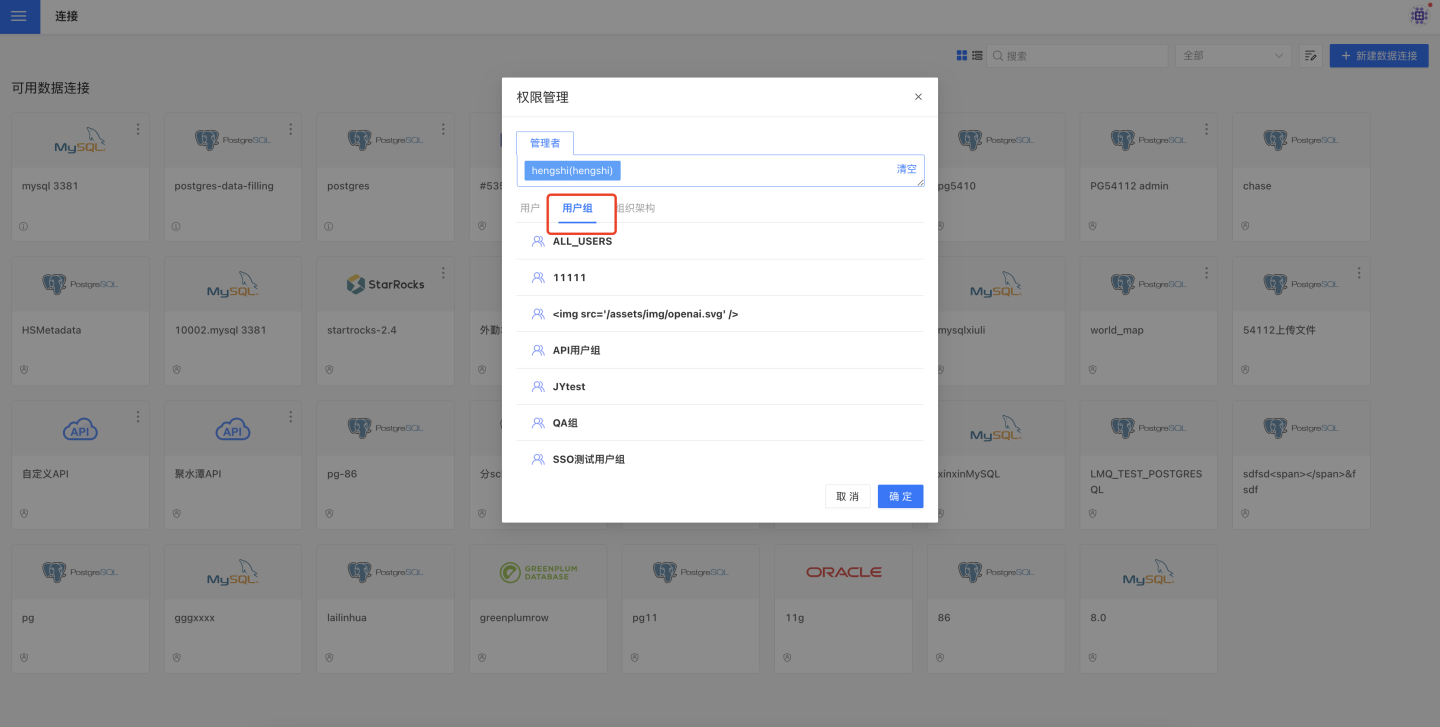1440x727 pixels.
Task: Select the <img src='/assets/img/openai.svg' /> row
Action: pyautogui.click(x=720, y=314)
